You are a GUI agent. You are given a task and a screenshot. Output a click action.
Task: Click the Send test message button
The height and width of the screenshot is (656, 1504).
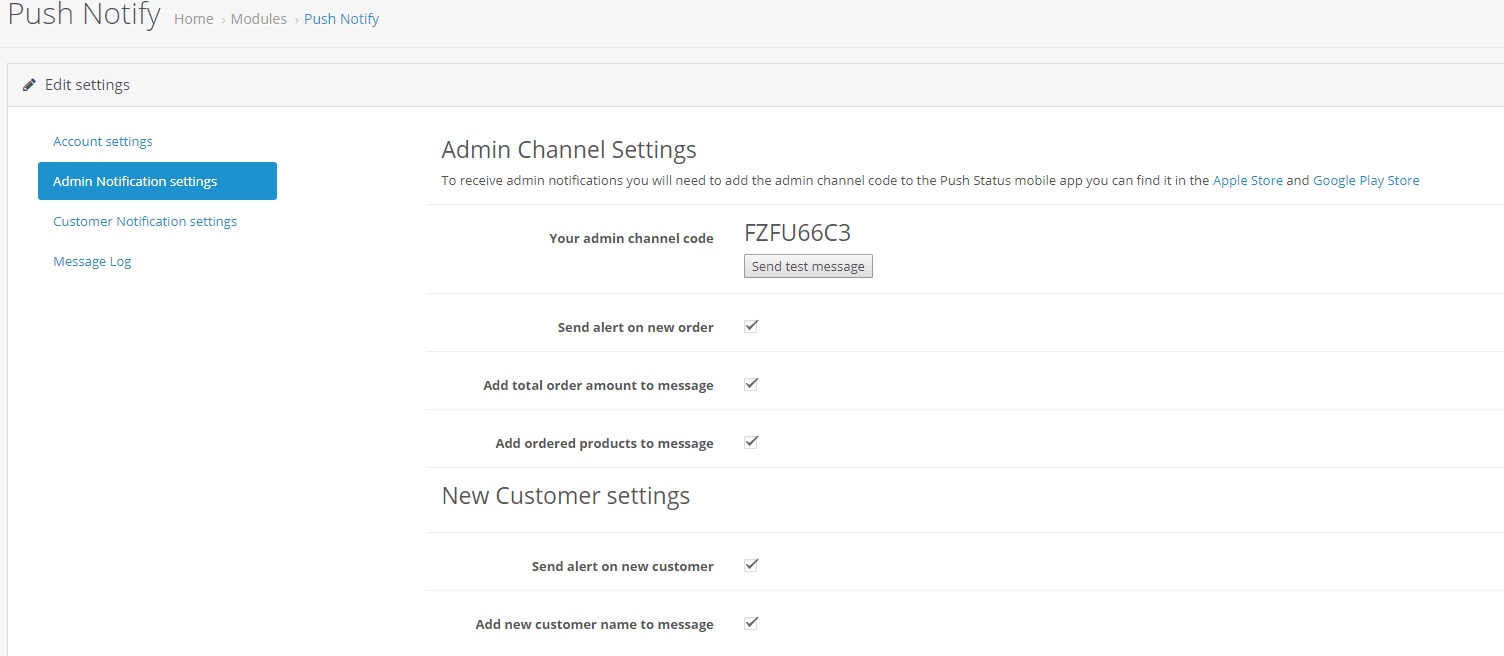pos(808,266)
